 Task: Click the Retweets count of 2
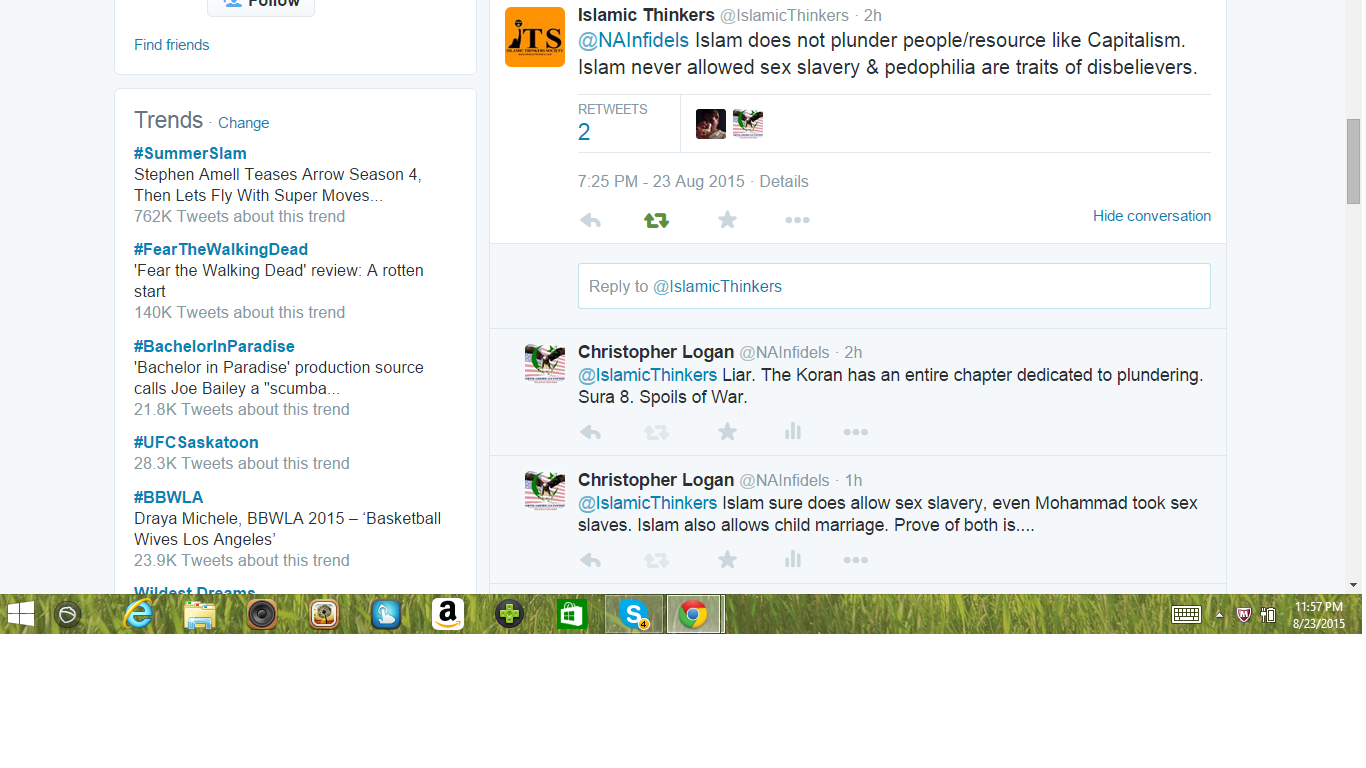click(584, 132)
